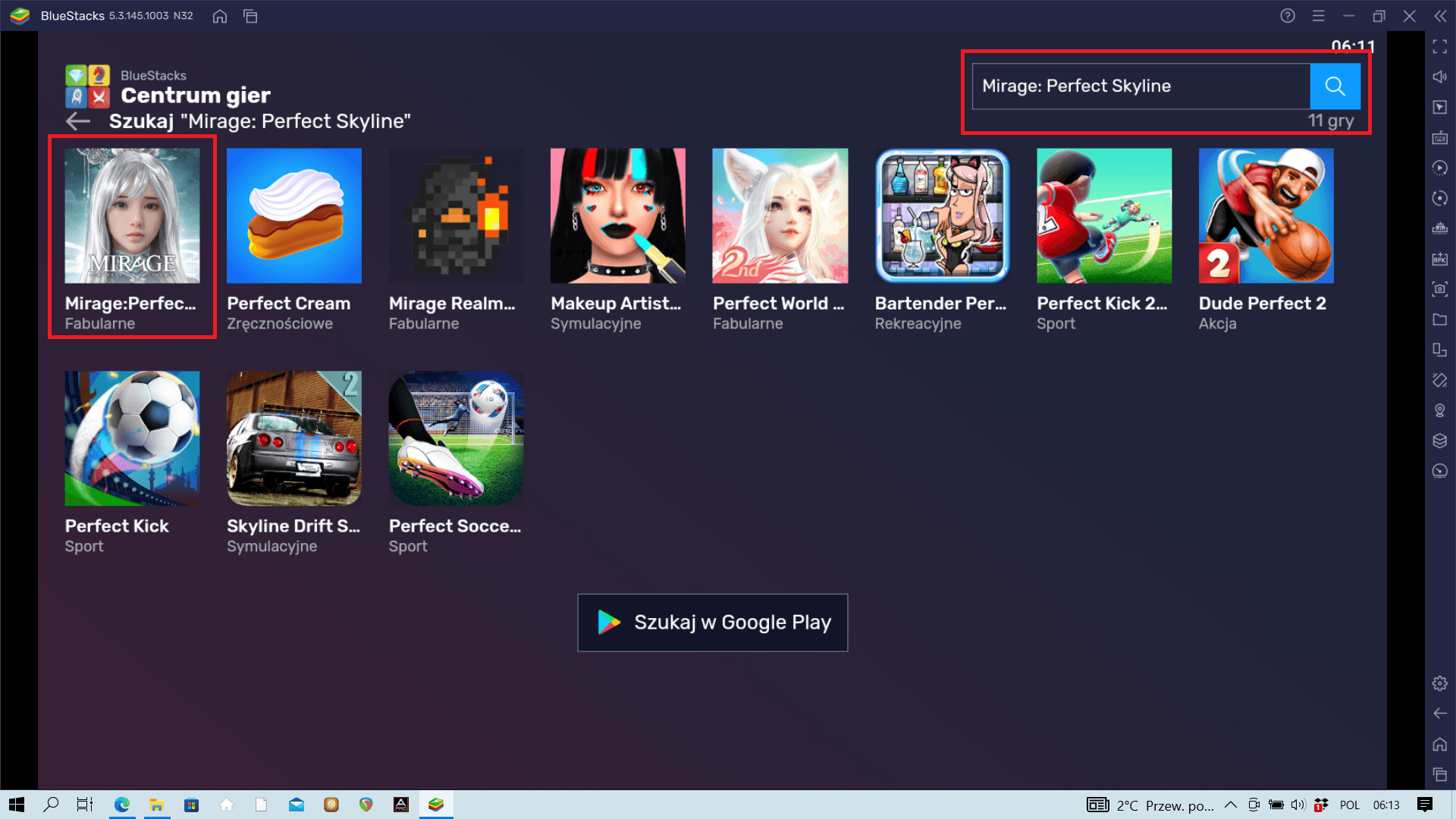This screenshot has width=1456, height=819.
Task: Click the Akcja category label
Action: 1217,324
